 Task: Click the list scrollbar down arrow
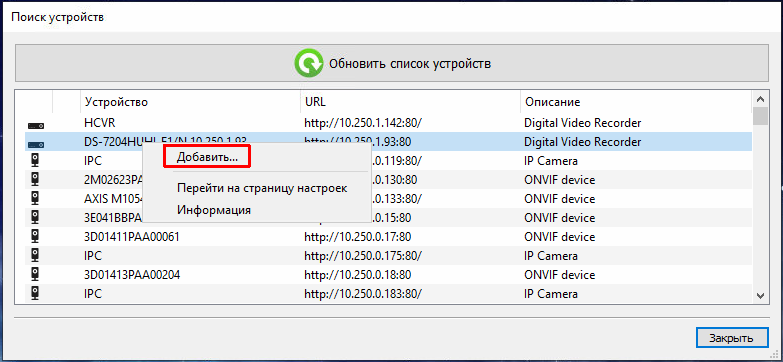[x=760, y=296]
